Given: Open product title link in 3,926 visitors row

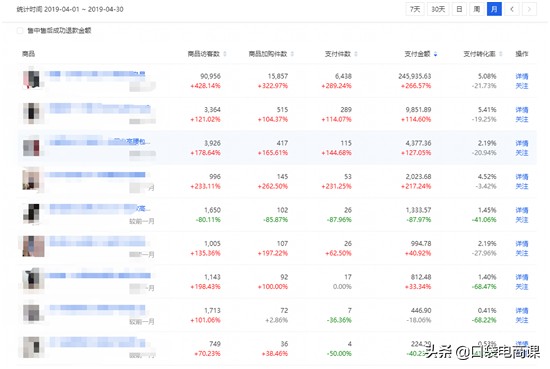Looking at the screenshot, I should click(x=100, y=142).
